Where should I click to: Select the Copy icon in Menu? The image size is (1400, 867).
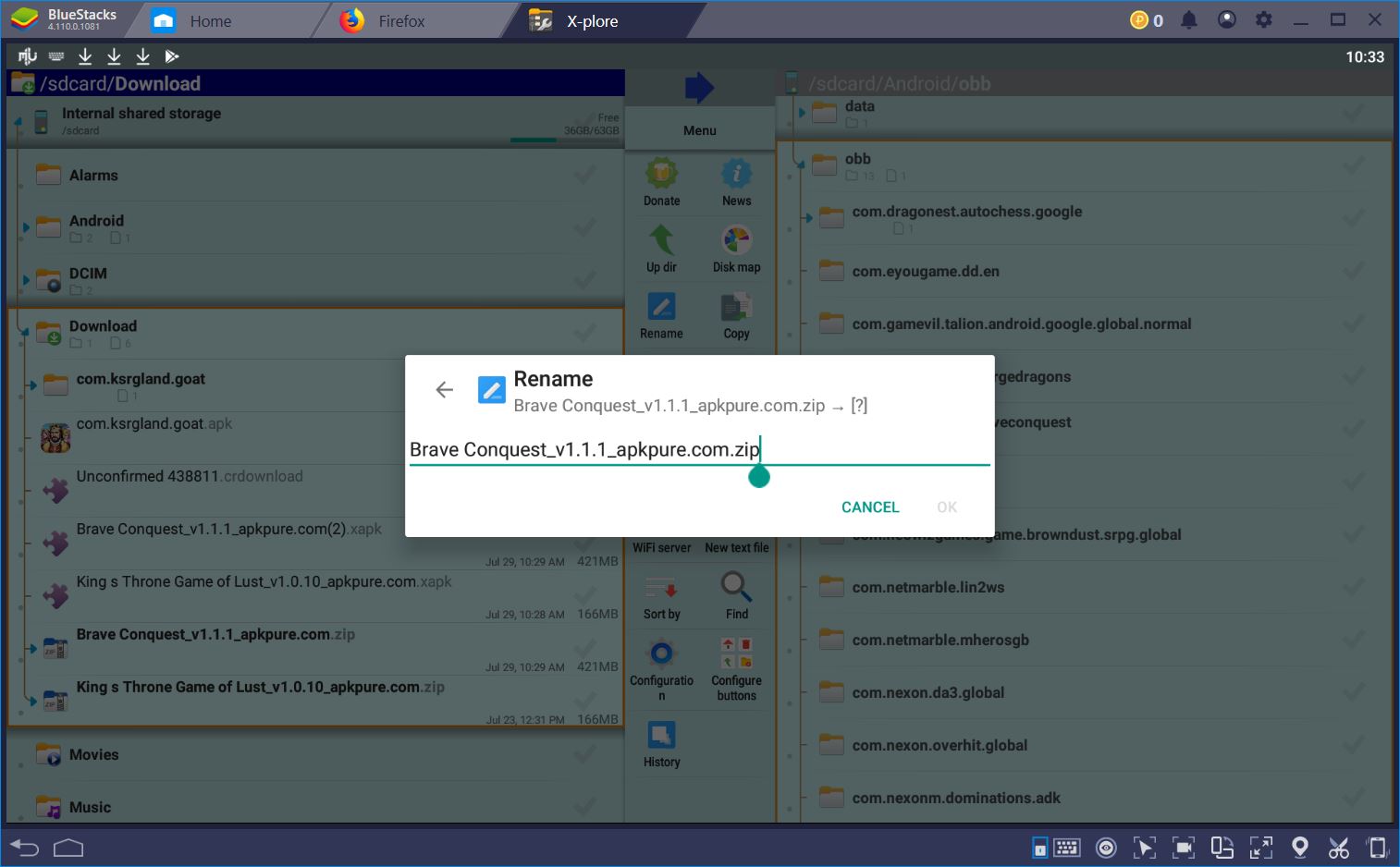click(x=736, y=307)
